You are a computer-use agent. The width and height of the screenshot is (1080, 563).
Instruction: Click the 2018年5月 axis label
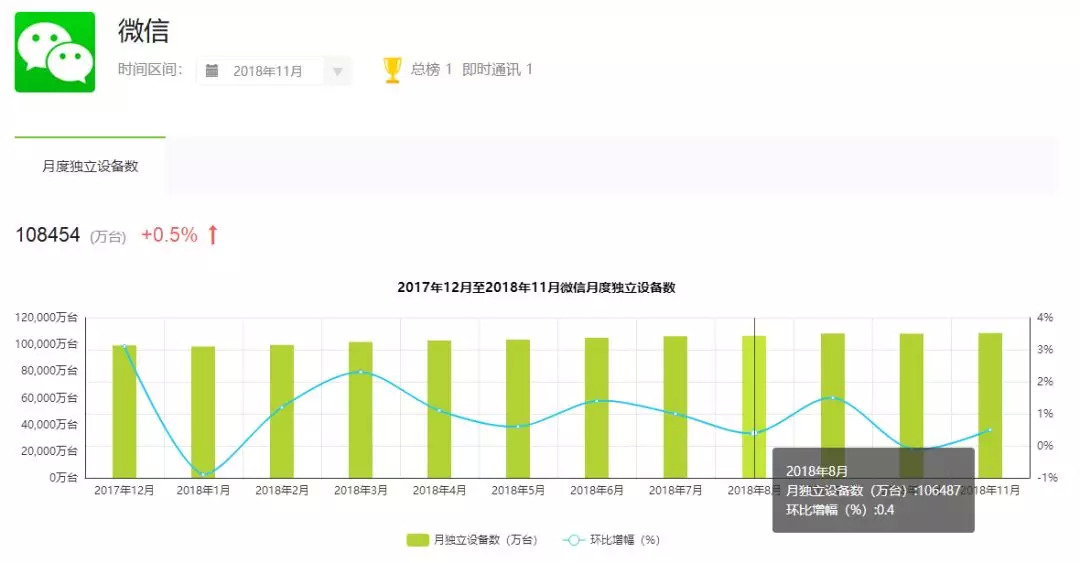point(518,490)
